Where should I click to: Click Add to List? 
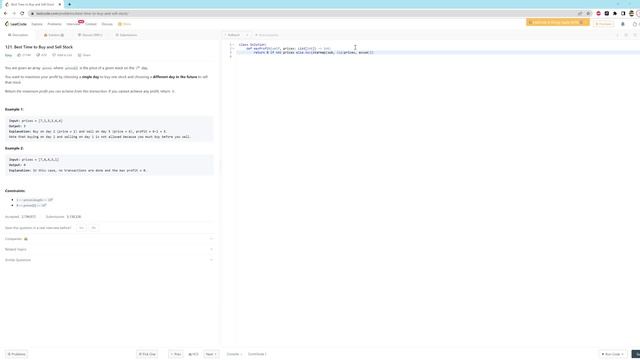62,55
